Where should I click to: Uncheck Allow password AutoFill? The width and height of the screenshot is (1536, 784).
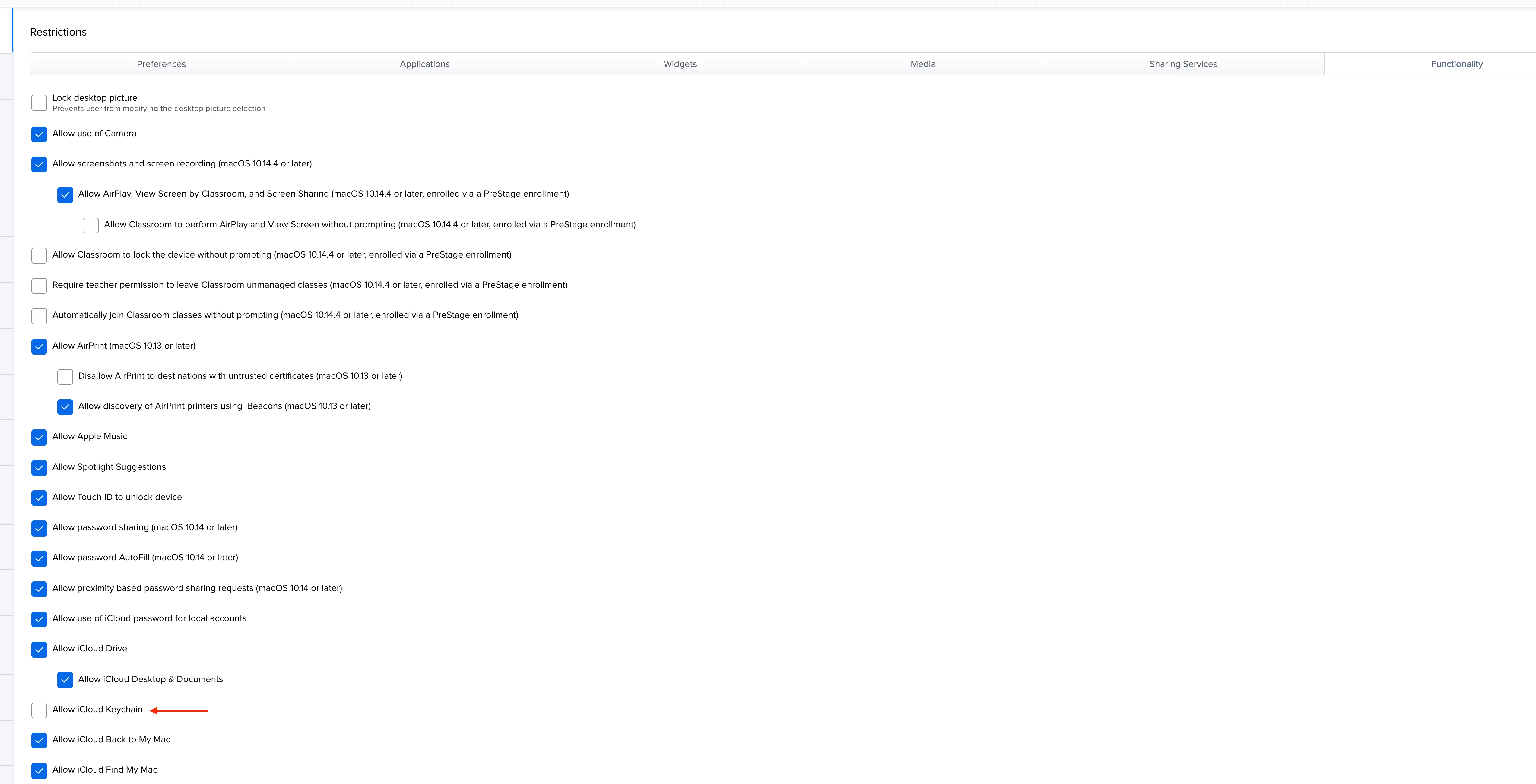click(x=39, y=559)
